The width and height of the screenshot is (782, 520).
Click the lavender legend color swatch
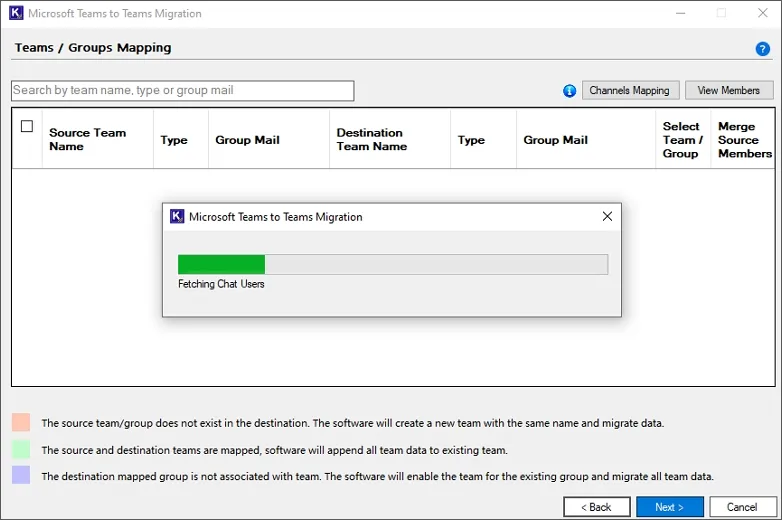[x=21, y=475]
